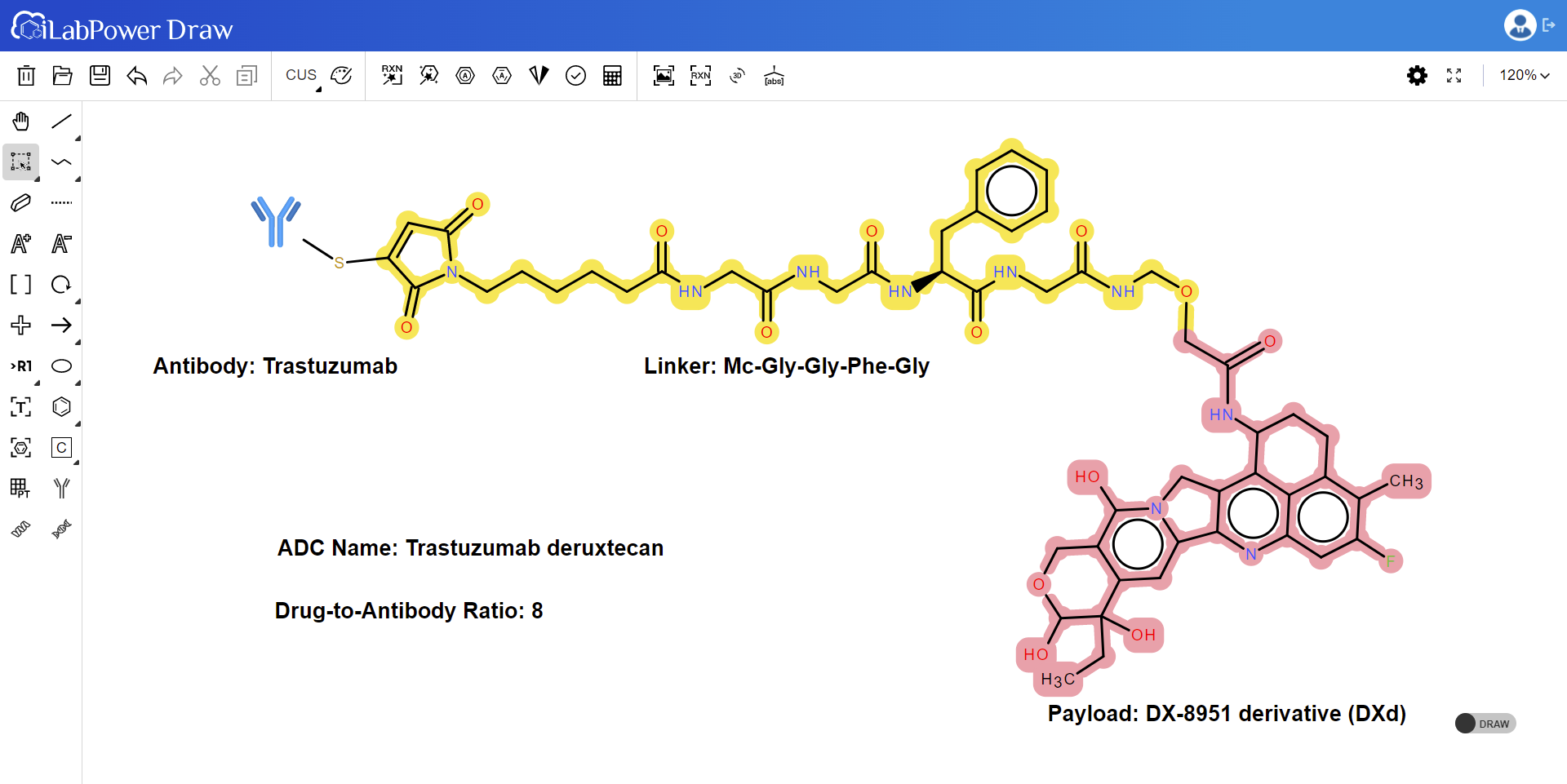
Task: Enter fullscreen mode
Action: pos(1454,76)
